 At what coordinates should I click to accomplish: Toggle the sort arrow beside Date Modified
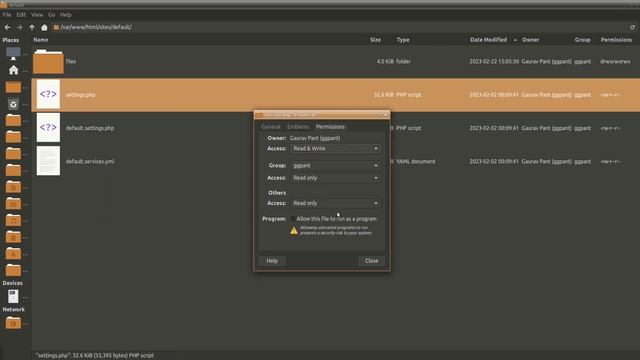pos(515,40)
